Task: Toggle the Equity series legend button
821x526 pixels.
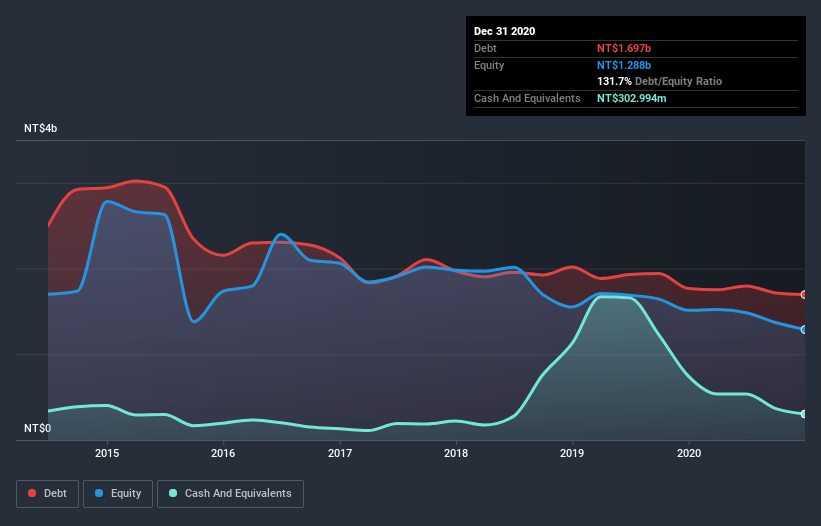Action: click(118, 494)
